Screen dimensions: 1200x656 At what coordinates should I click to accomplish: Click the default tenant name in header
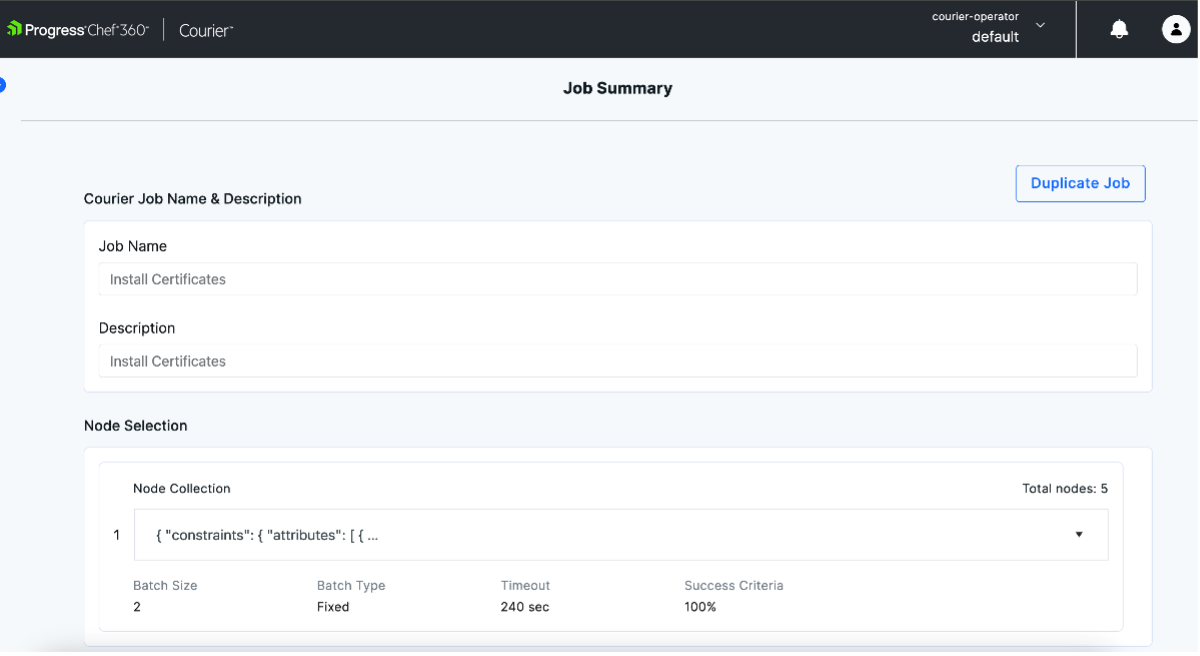(995, 37)
